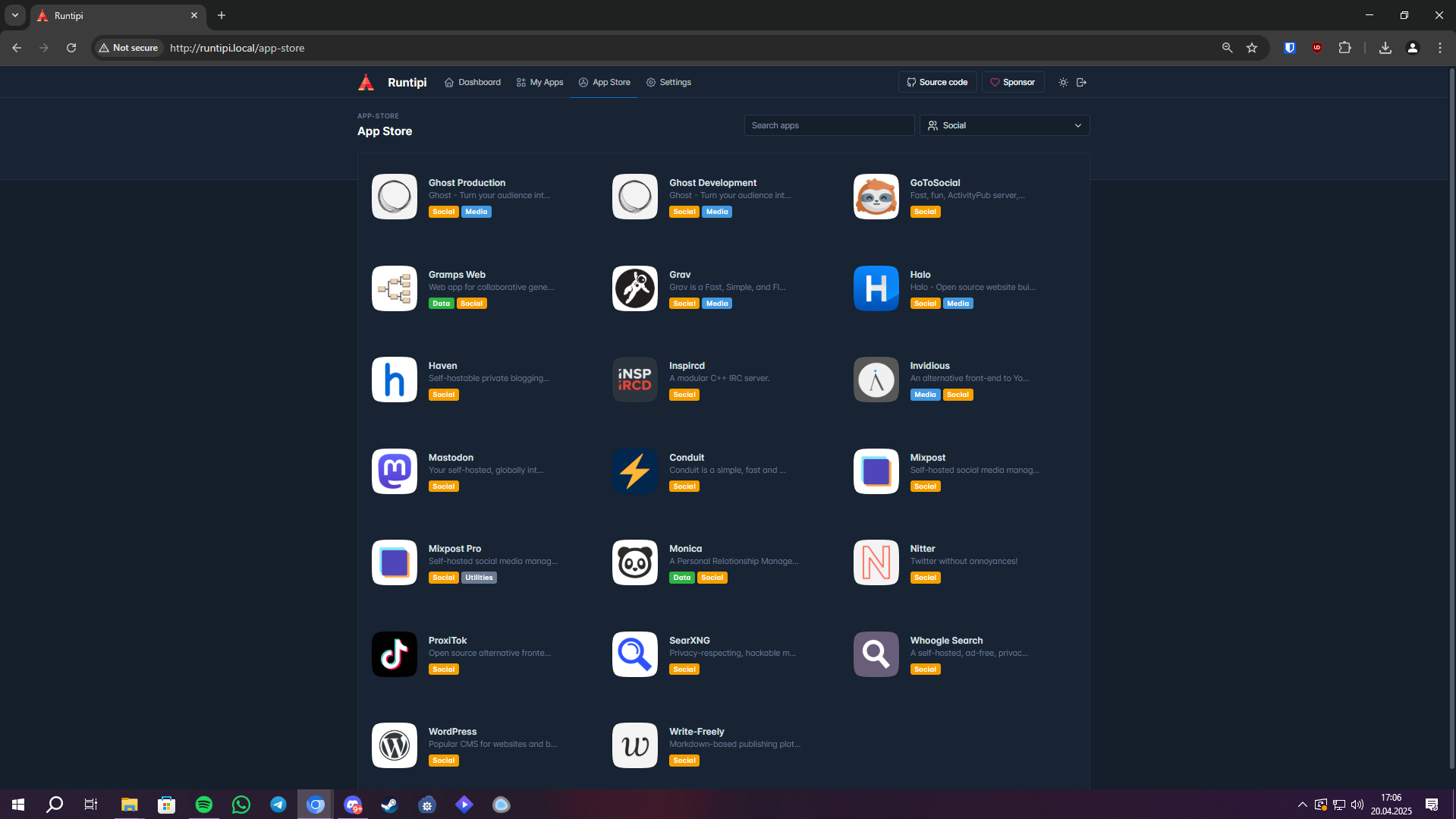The height and width of the screenshot is (819, 1456).
Task: Select the SearXNG magnifier icon
Action: (634, 654)
